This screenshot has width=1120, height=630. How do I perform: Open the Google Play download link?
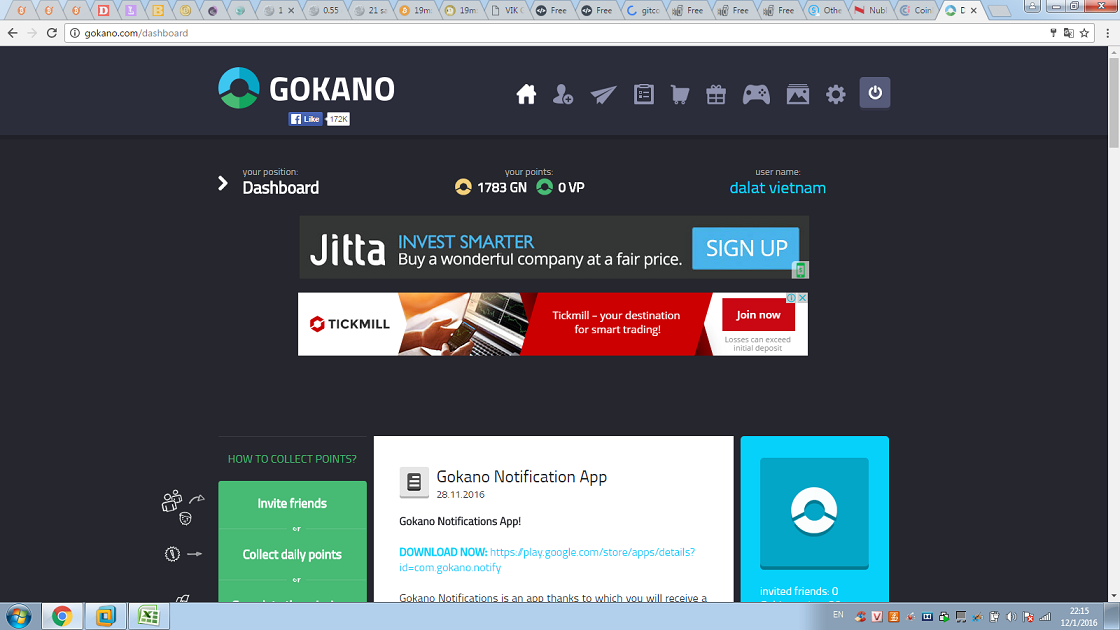[x=547, y=559]
